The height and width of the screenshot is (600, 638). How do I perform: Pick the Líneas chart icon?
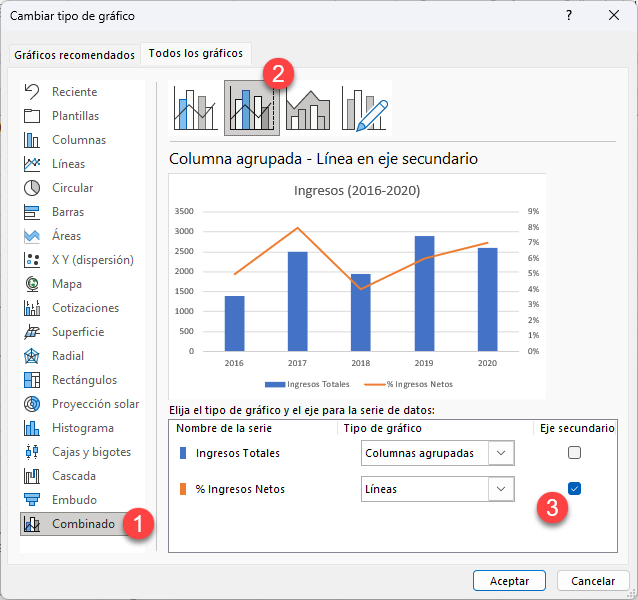pyautogui.click(x=32, y=164)
